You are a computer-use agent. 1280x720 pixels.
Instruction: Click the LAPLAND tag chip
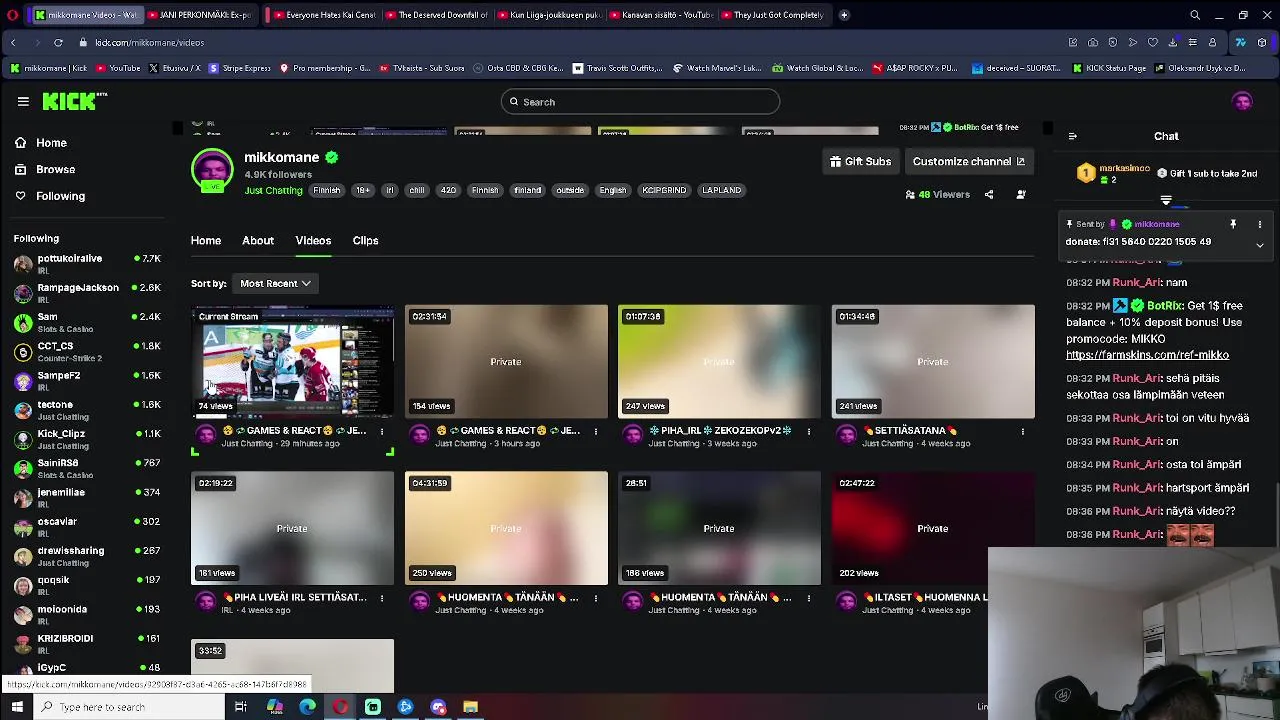coord(721,190)
